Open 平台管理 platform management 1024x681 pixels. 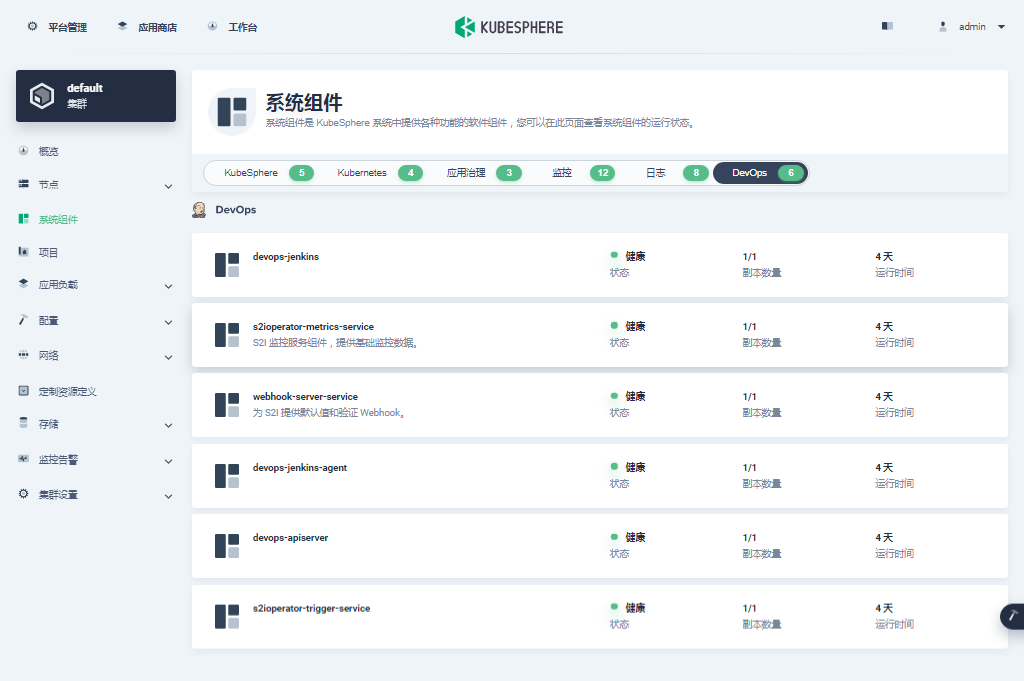67,27
